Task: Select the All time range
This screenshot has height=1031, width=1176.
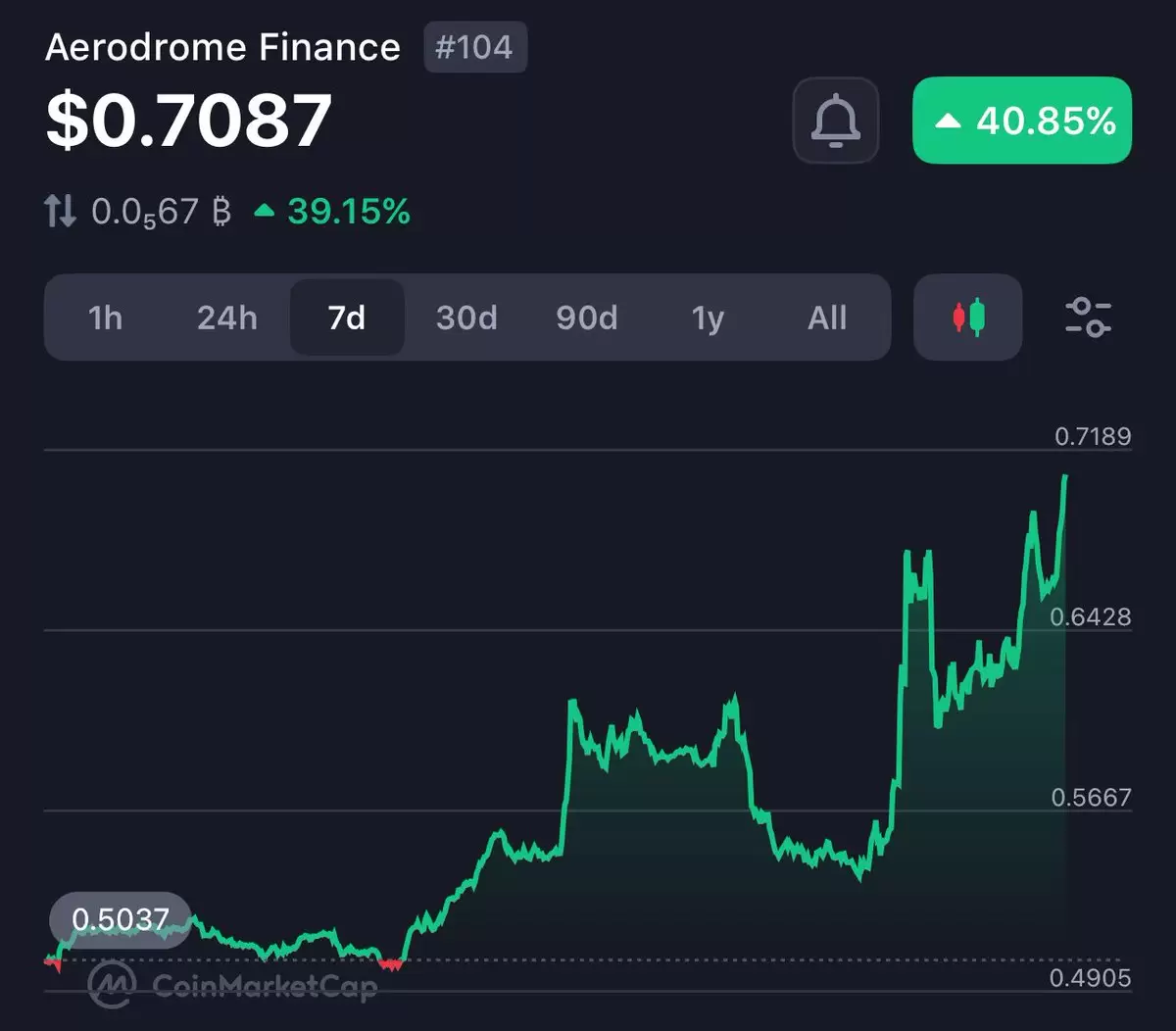Action: click(x=827, y=318)
